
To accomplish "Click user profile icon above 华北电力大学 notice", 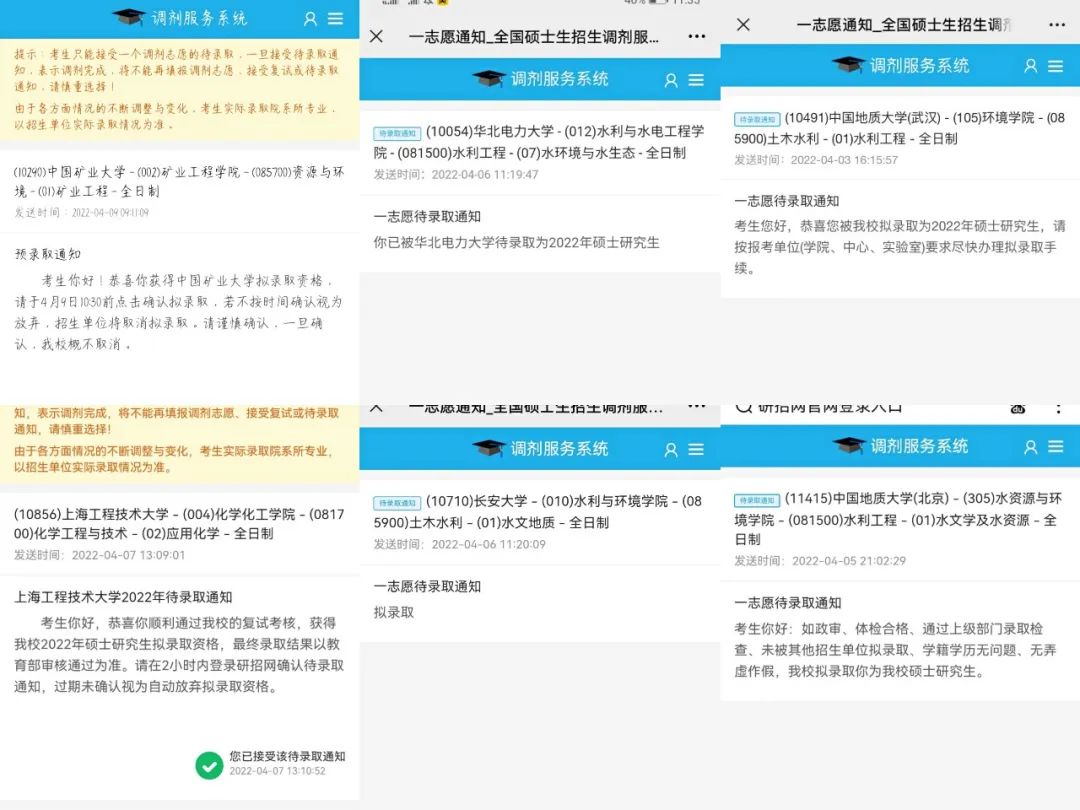I will (x=671, y=80).
